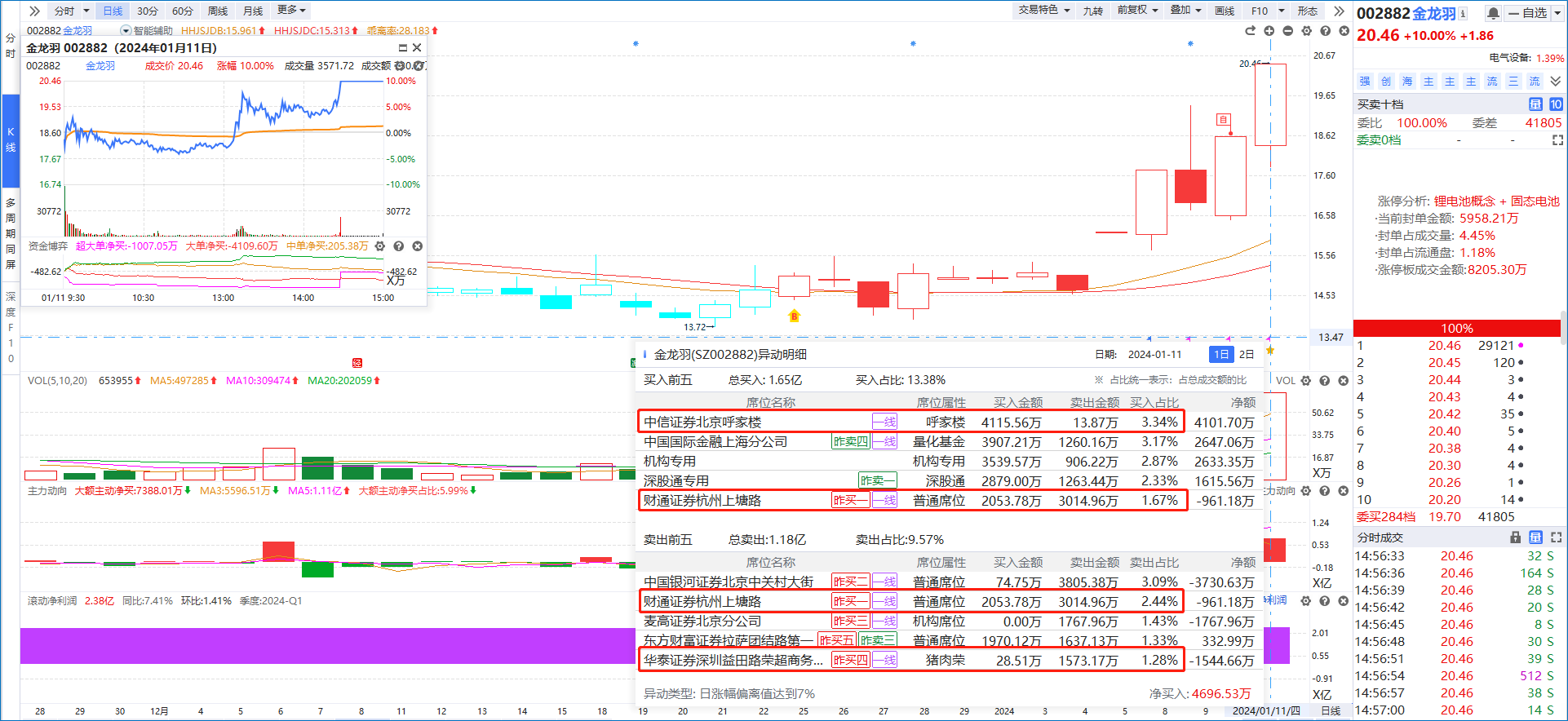Close the 主力动向 indicator panel

pos(1343,491)
